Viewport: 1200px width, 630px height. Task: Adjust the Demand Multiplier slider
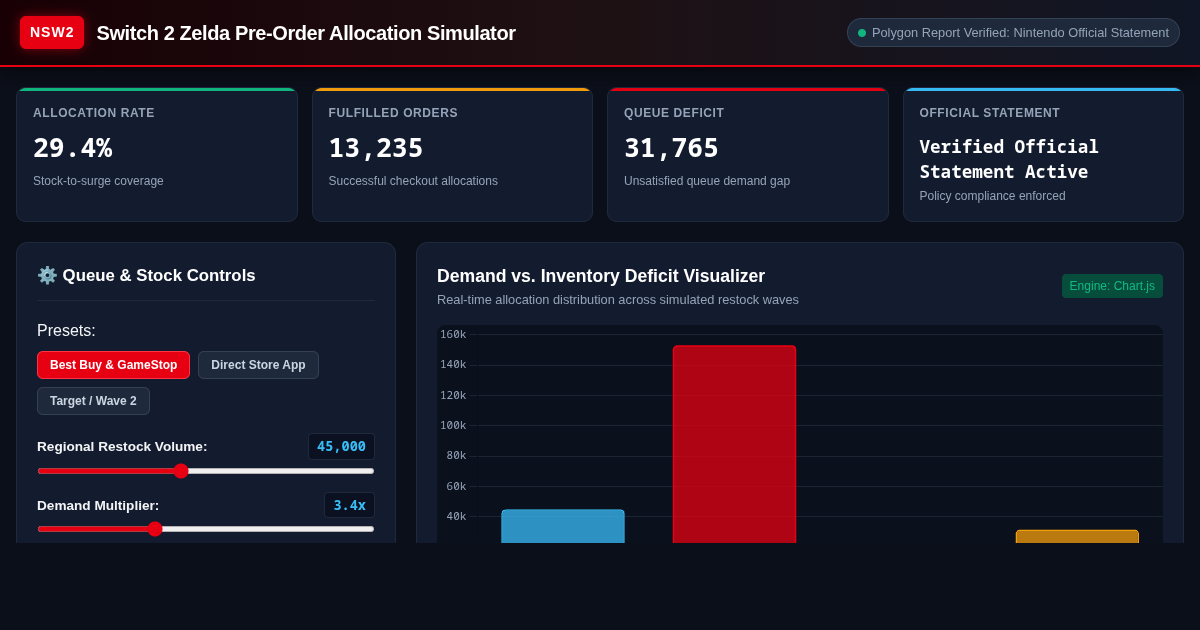click(x=206, y=529)
